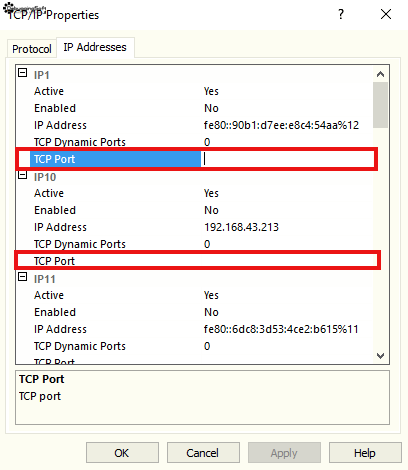
Task: Switch to the Protocol tab
Action: click(32, 49)
